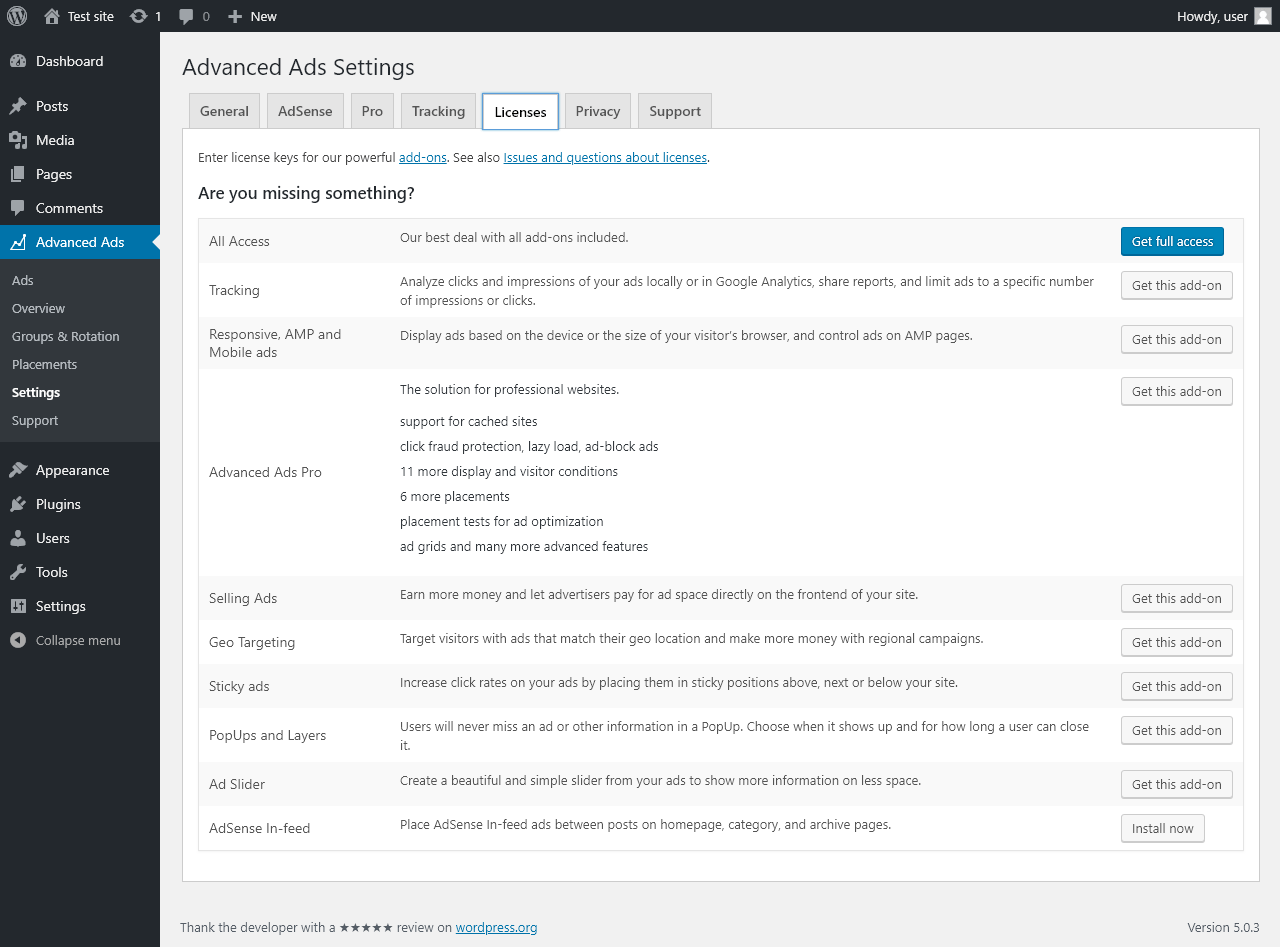The image size is (1280, 947).
Task: Click the Collapse menu arrow icon
Action: click(18, 640)
